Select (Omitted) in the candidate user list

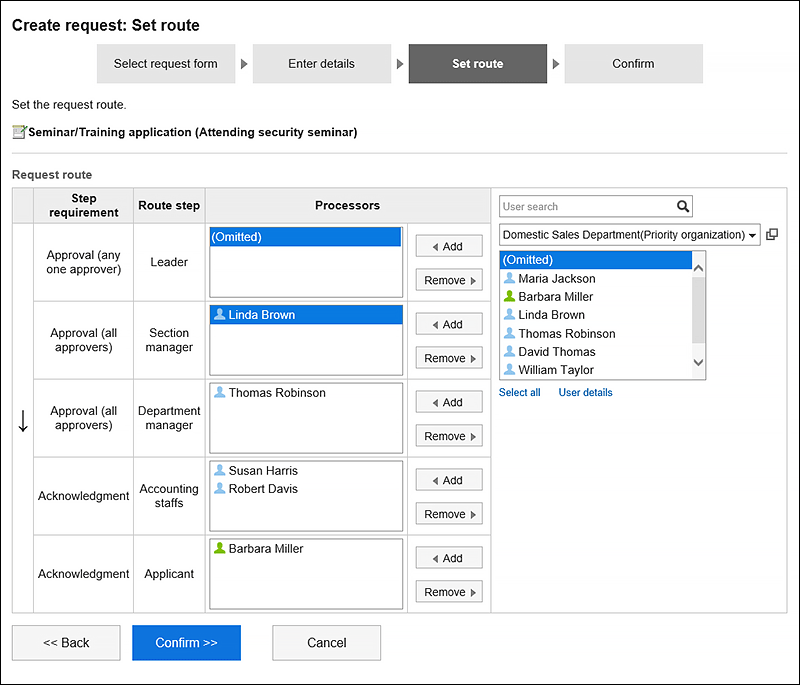[596, 260]
